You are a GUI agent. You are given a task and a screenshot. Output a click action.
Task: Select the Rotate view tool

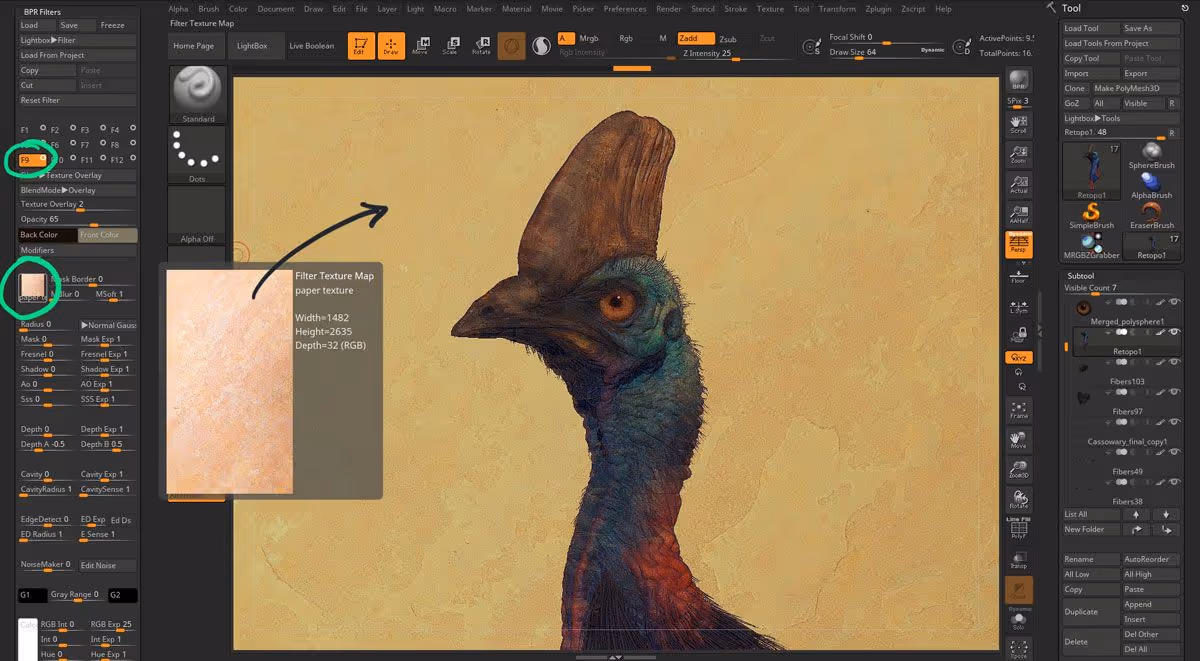pyautogui.click(x=1018, y=499)
